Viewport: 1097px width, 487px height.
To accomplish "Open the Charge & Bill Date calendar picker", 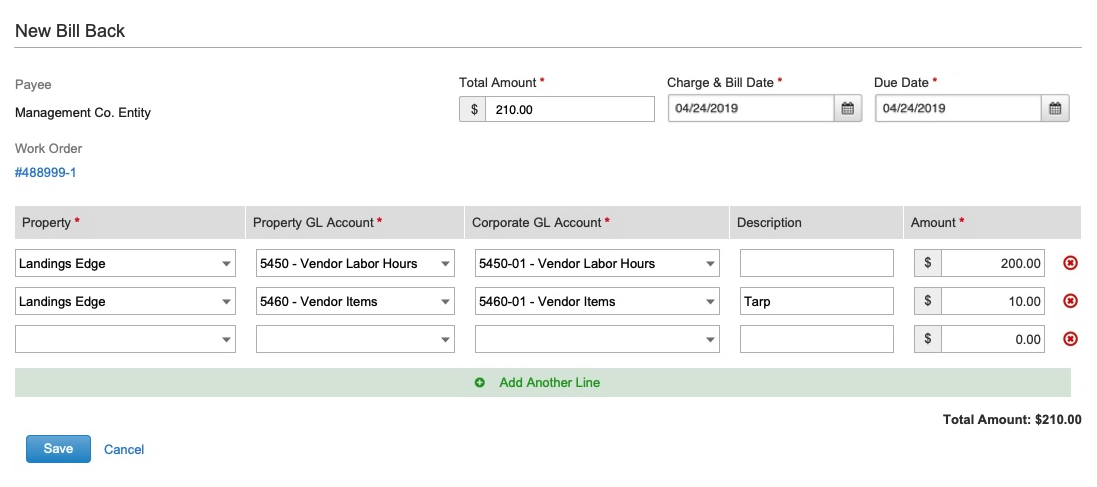I will pos(847,109).
